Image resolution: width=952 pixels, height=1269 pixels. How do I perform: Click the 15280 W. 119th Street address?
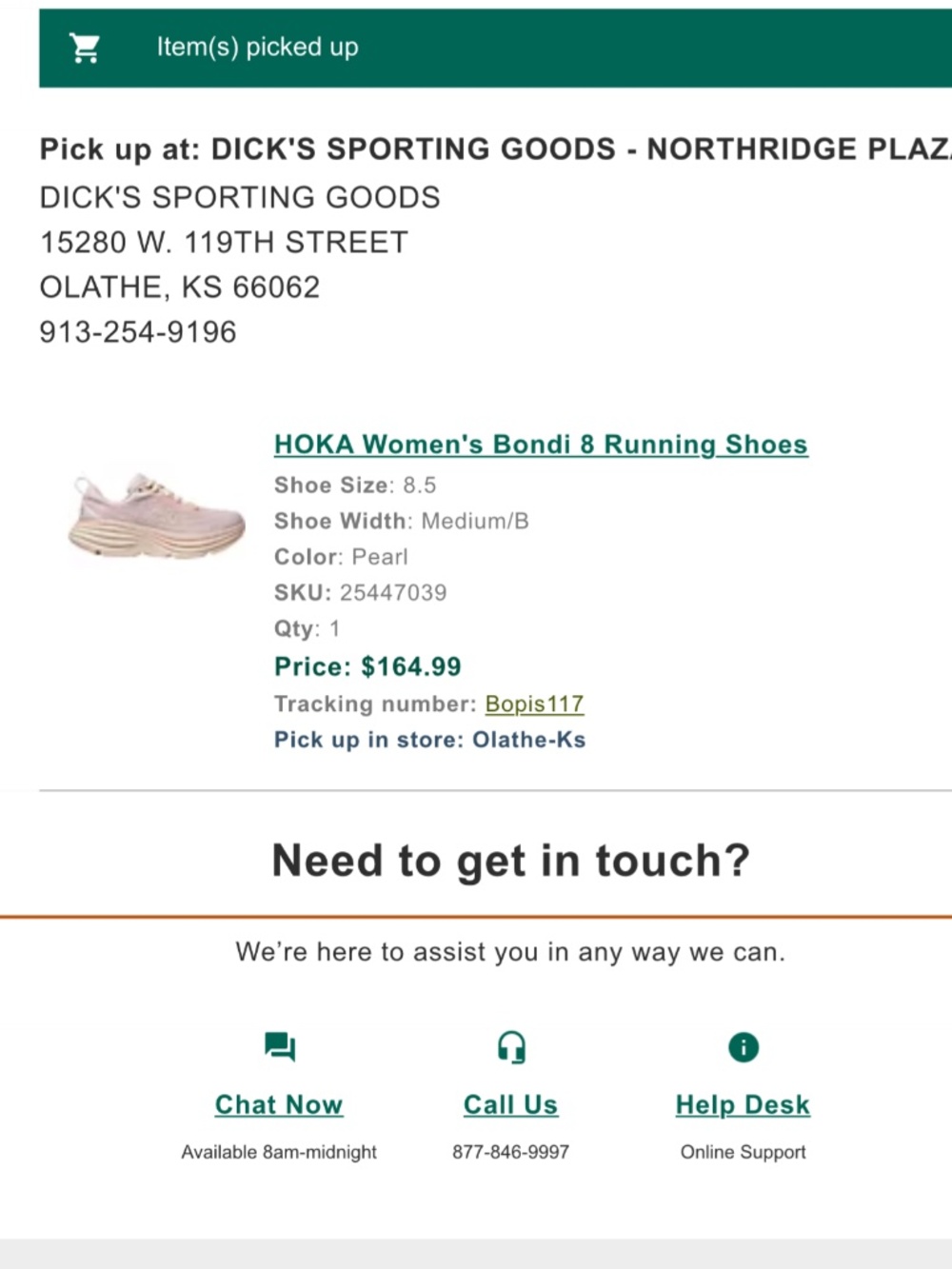point(224,243)
